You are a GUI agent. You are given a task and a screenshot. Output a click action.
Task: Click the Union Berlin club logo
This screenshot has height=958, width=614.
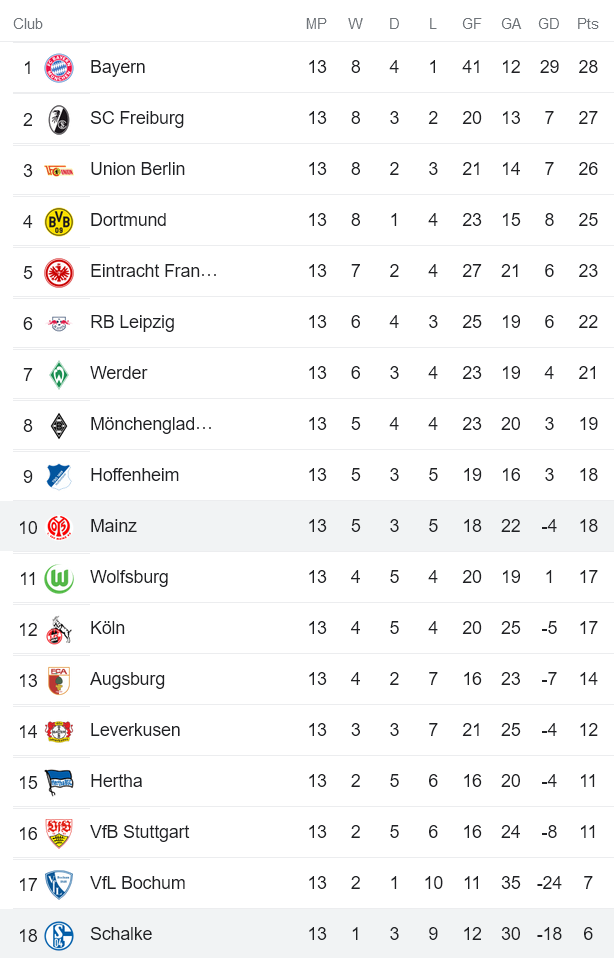click(58, 168)
